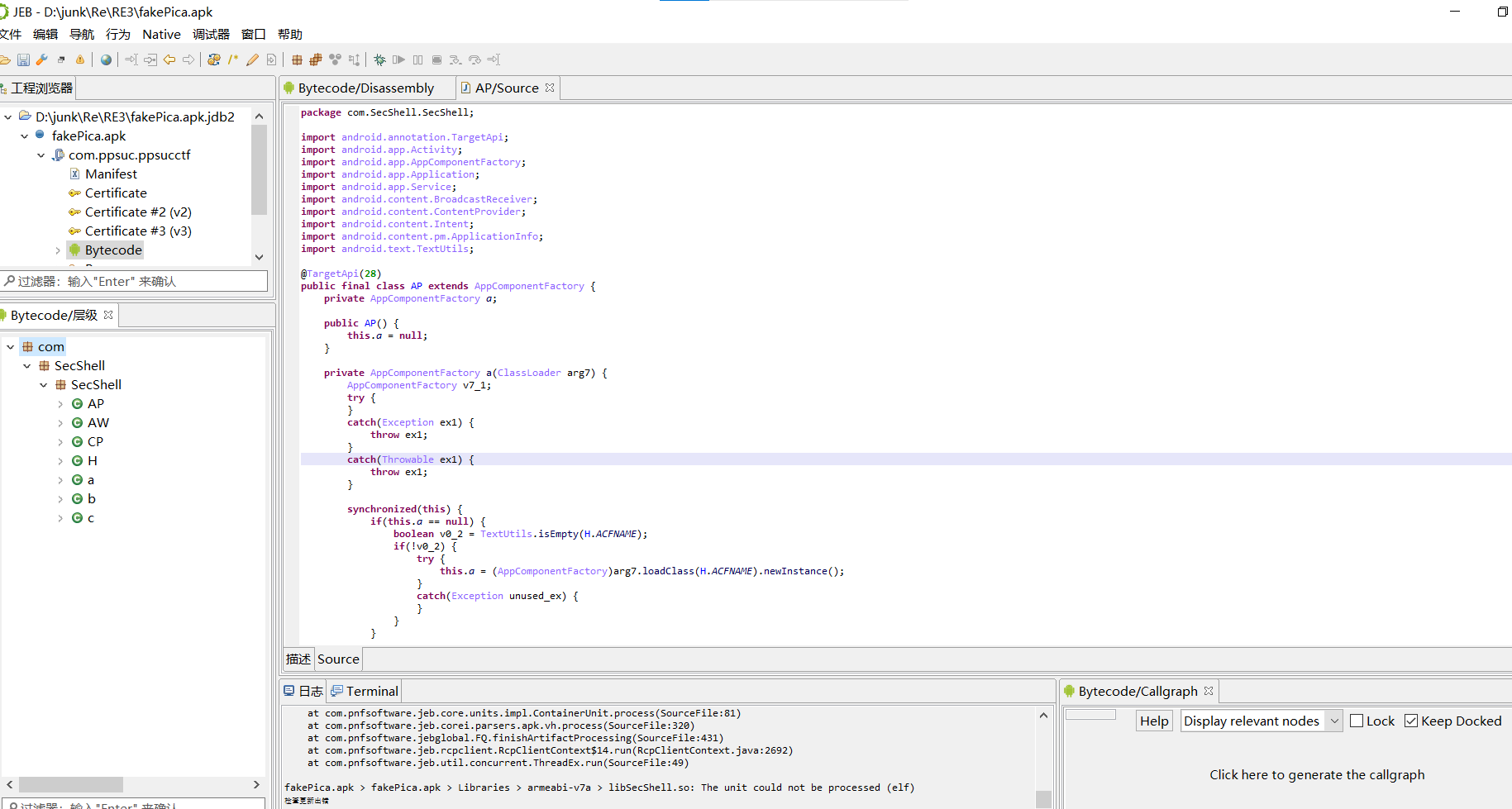Screen dimensions: 1512x809
Task: Expand the AW class node
Action: tap(60, 423)
